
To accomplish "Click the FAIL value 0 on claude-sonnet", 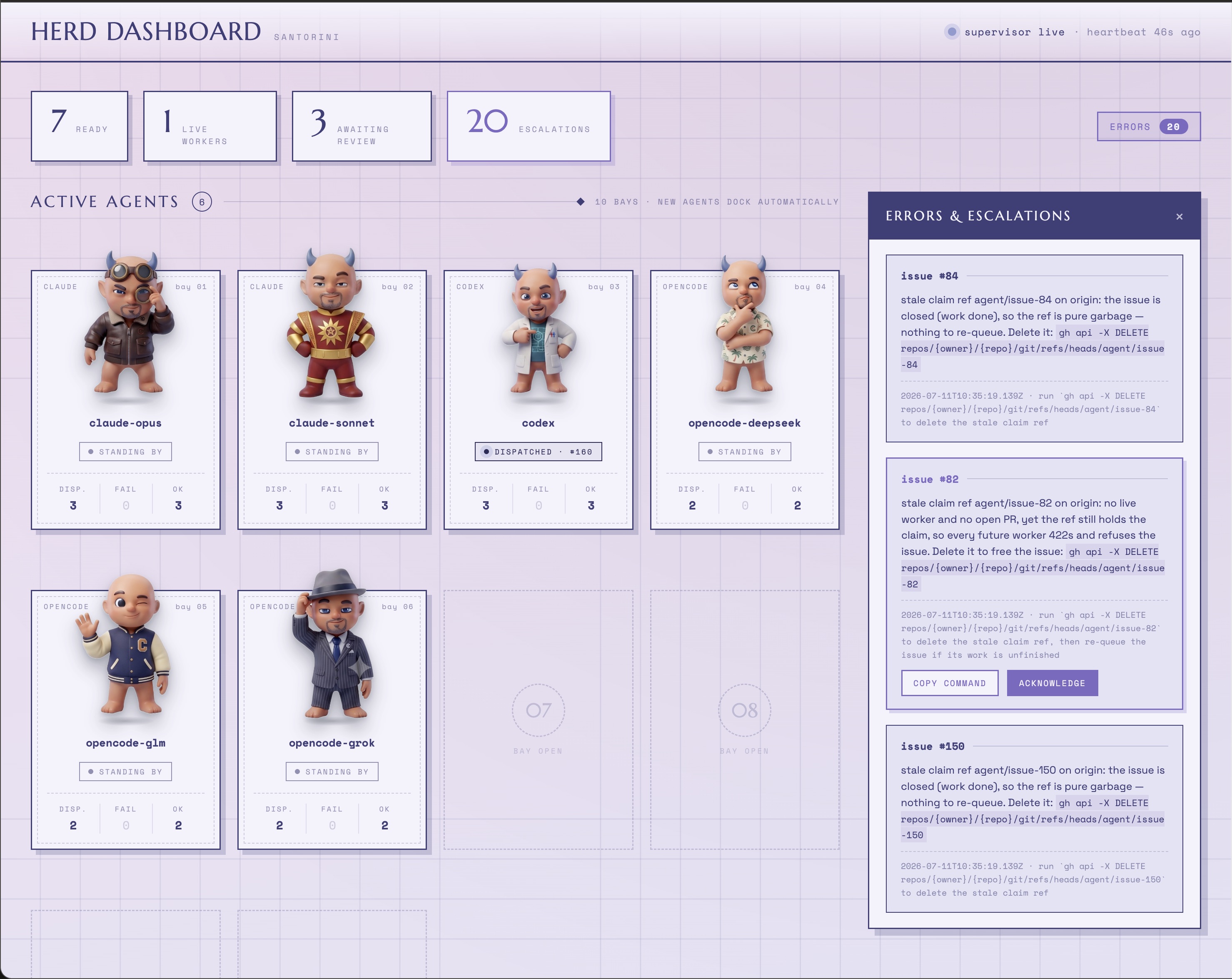I will 332,505.
